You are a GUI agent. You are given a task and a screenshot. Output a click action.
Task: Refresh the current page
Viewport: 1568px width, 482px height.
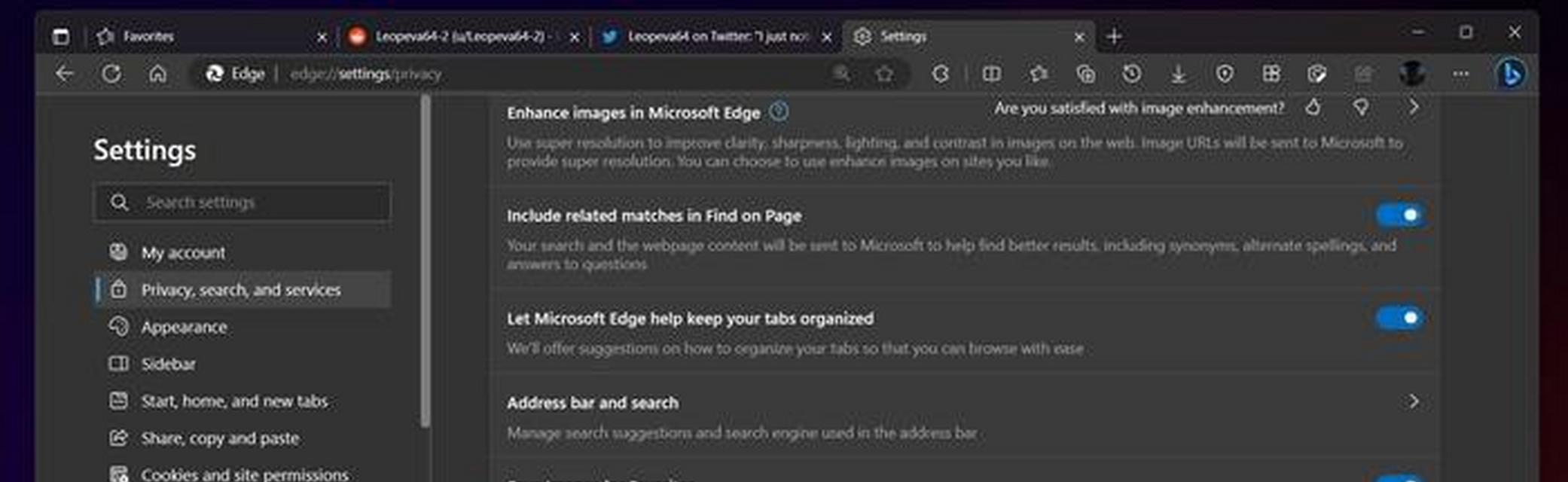(111, 74)
